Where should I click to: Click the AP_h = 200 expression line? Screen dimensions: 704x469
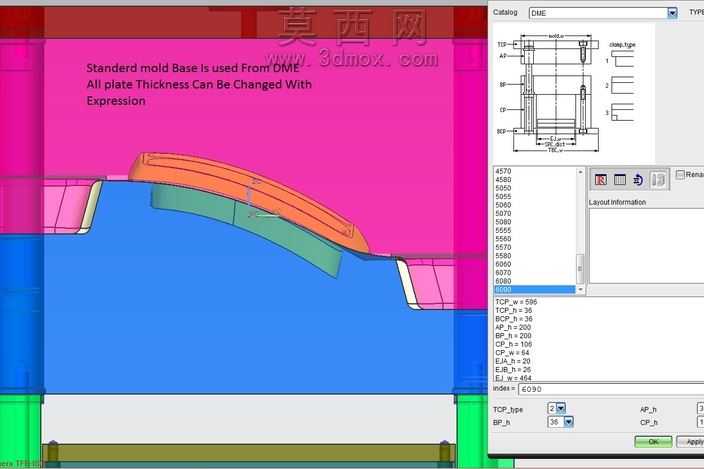[x=513, y=328]
